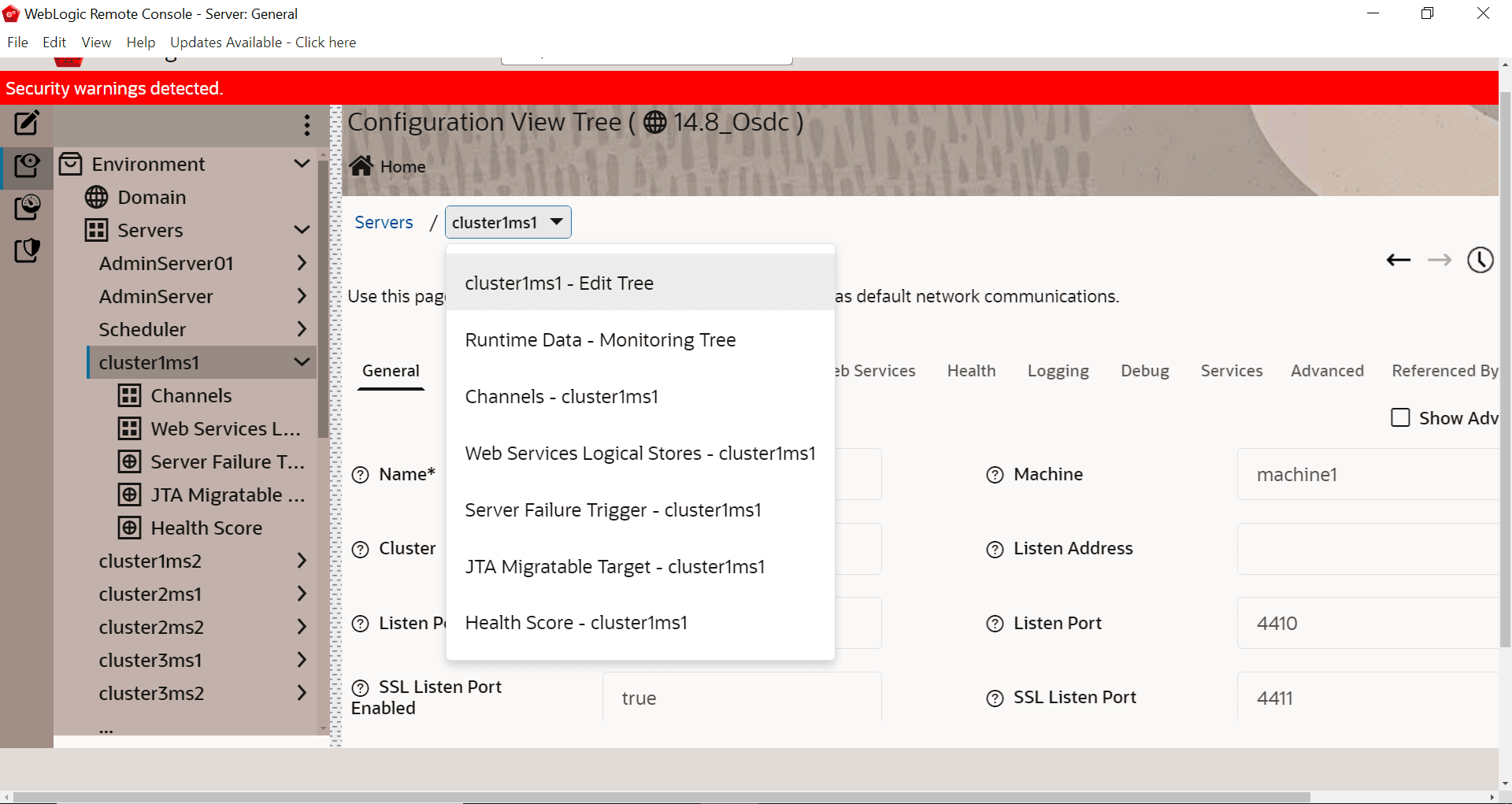The image size is (1512, 804).
Task: Click the Servers breadcrumb link
Action: coord(384,223)
